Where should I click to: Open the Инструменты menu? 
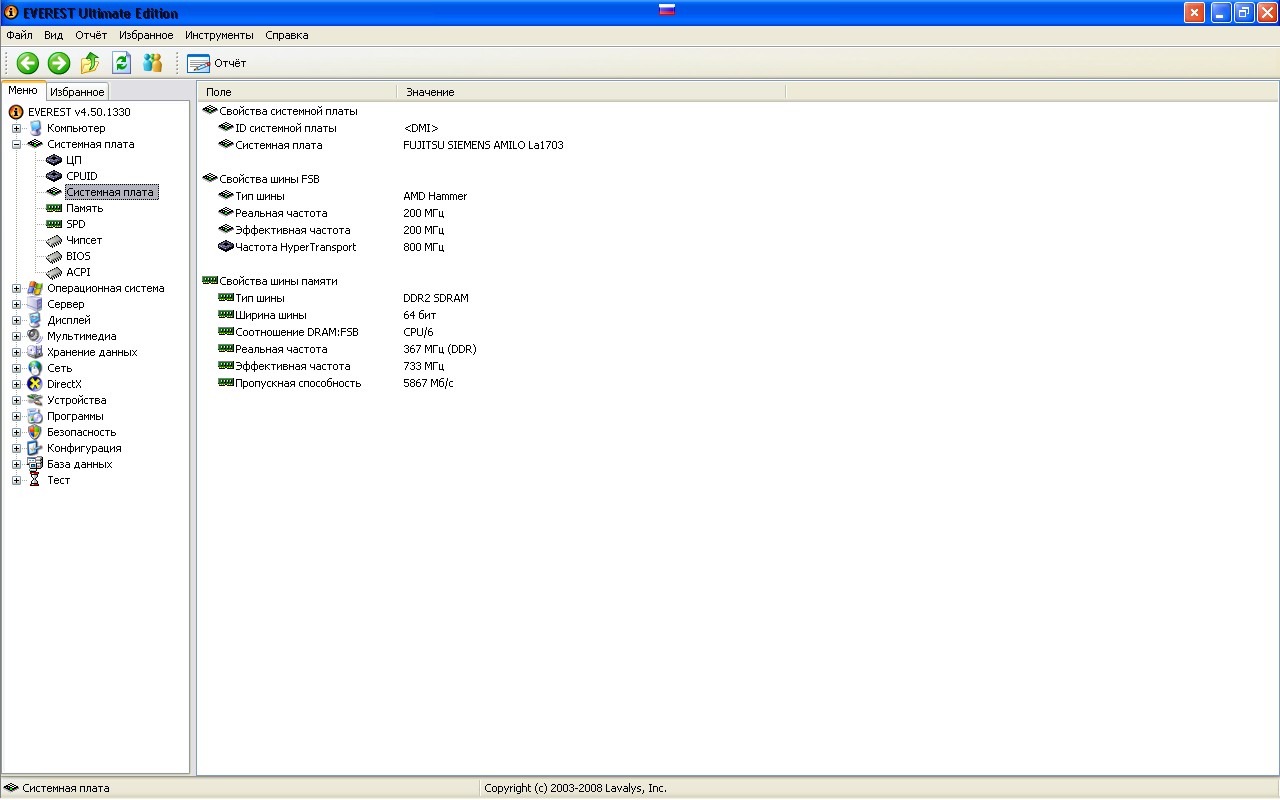tap(219, 35)
